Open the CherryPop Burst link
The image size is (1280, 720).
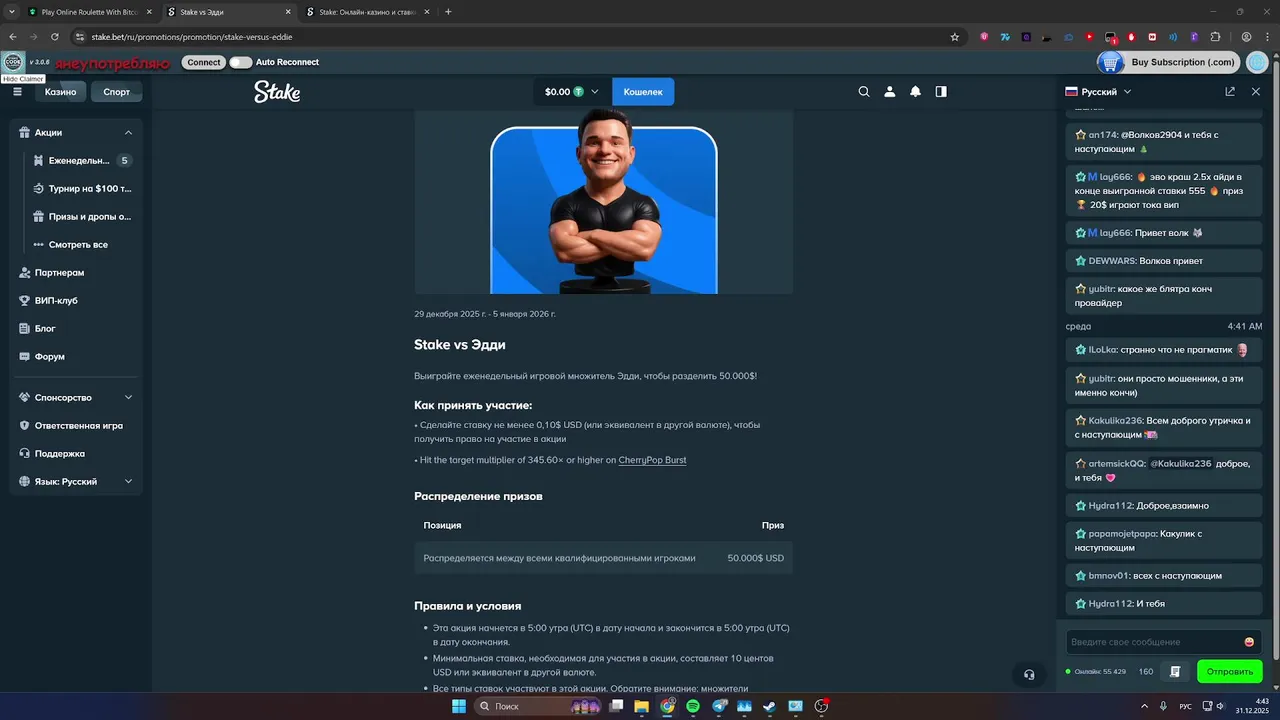(652, 460)
